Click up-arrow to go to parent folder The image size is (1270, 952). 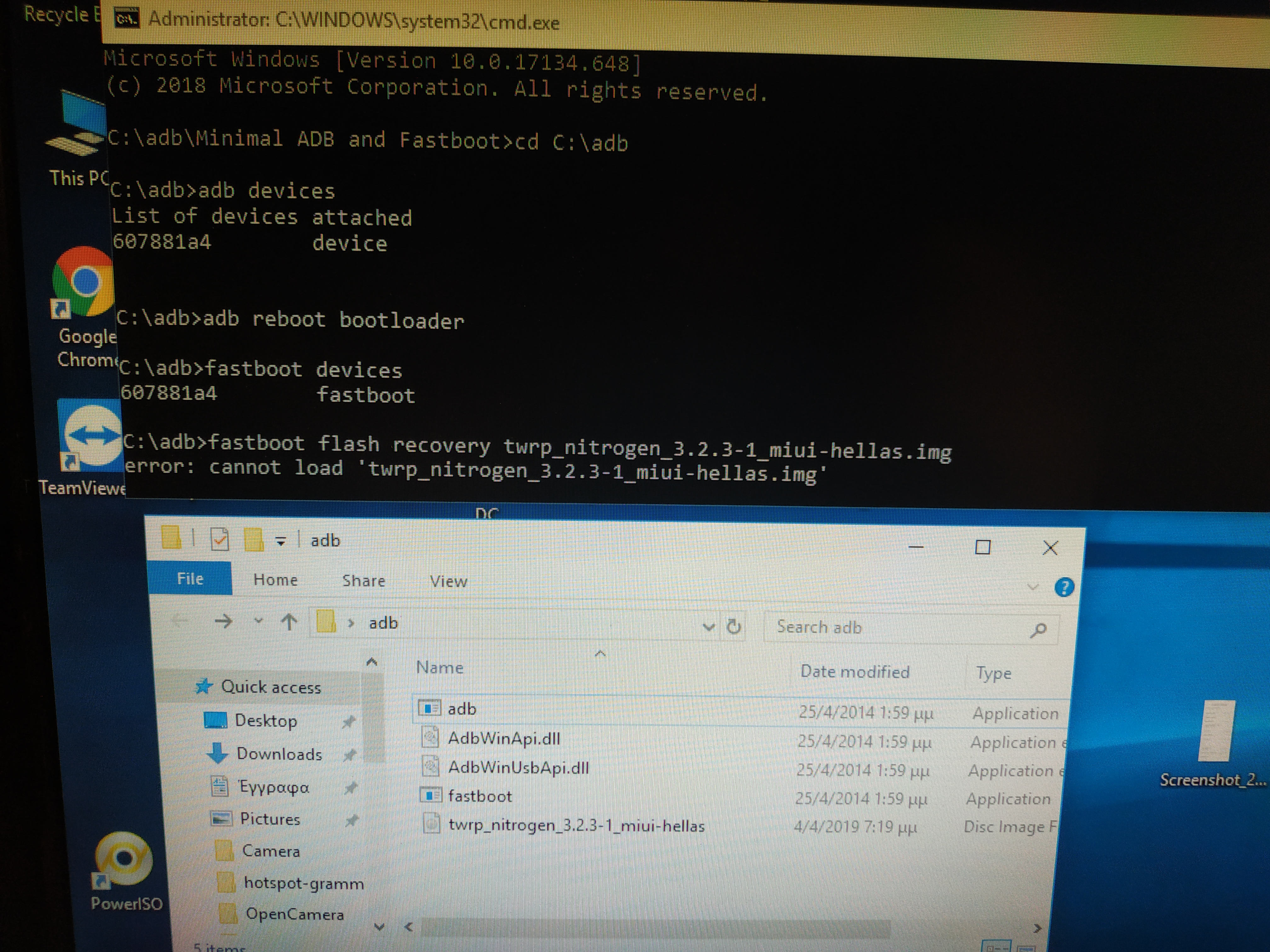(x=289, y=621)
